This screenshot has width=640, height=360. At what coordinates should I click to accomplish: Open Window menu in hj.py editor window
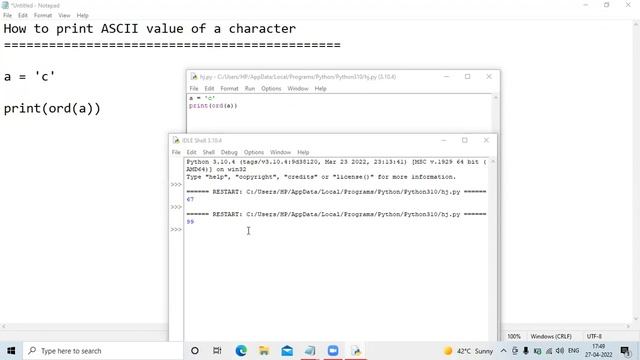298,89
